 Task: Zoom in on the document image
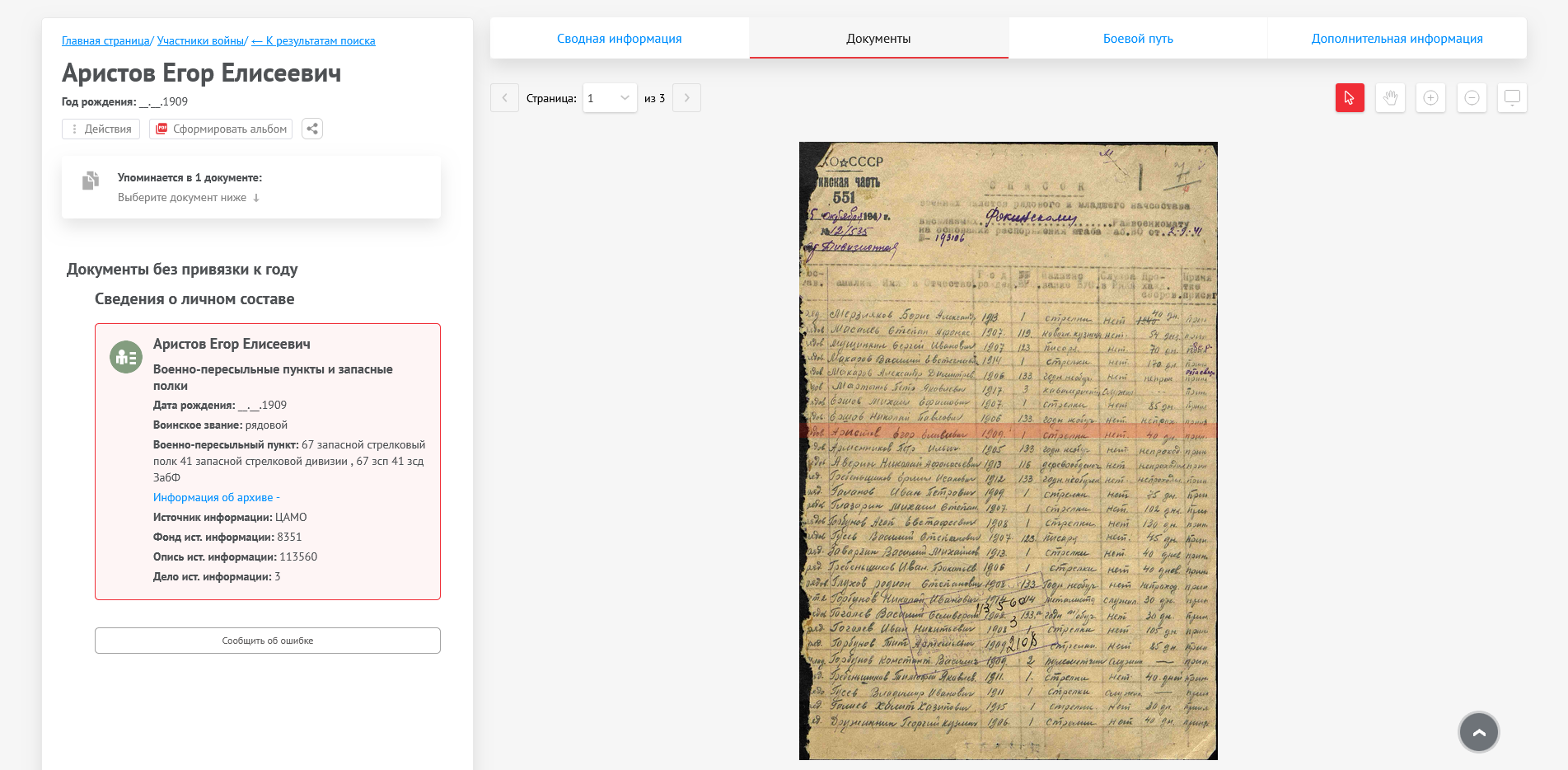pos(1430,98)
